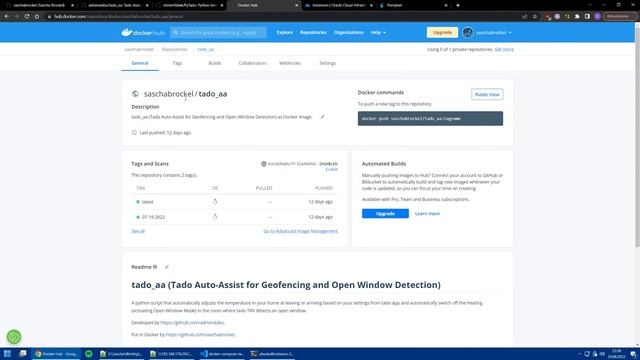Reload the browser page
Viewport: 640px width, 360px height.
click(x=27, y=16)
